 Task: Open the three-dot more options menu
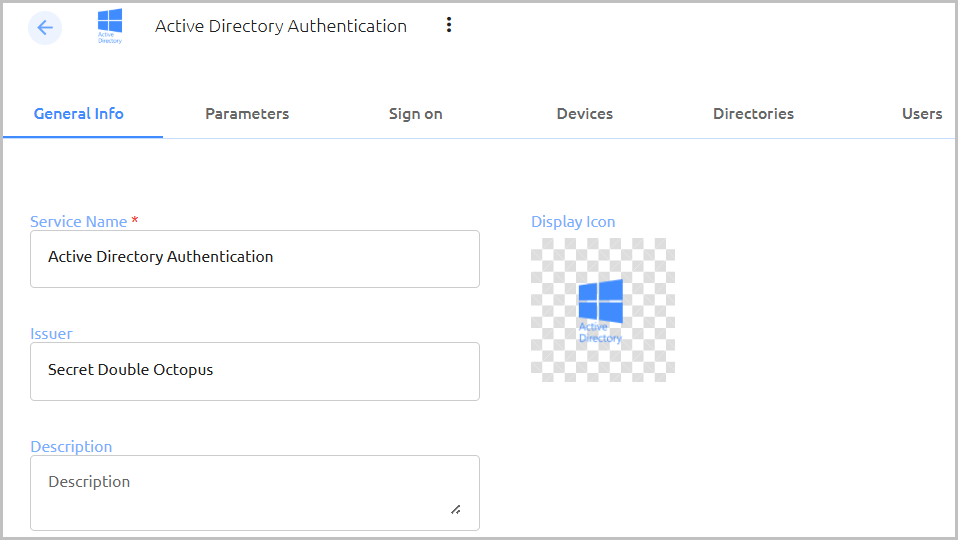(x=449, y=25)
